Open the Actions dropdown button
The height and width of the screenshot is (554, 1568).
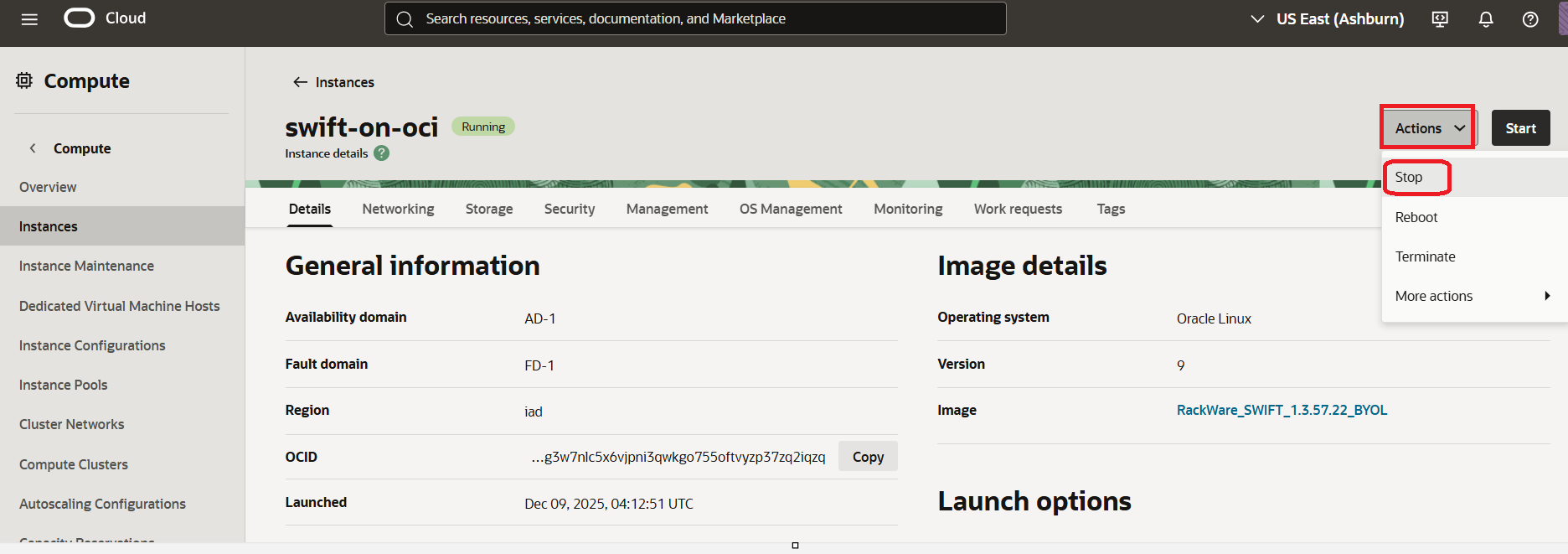(1429, 128)
